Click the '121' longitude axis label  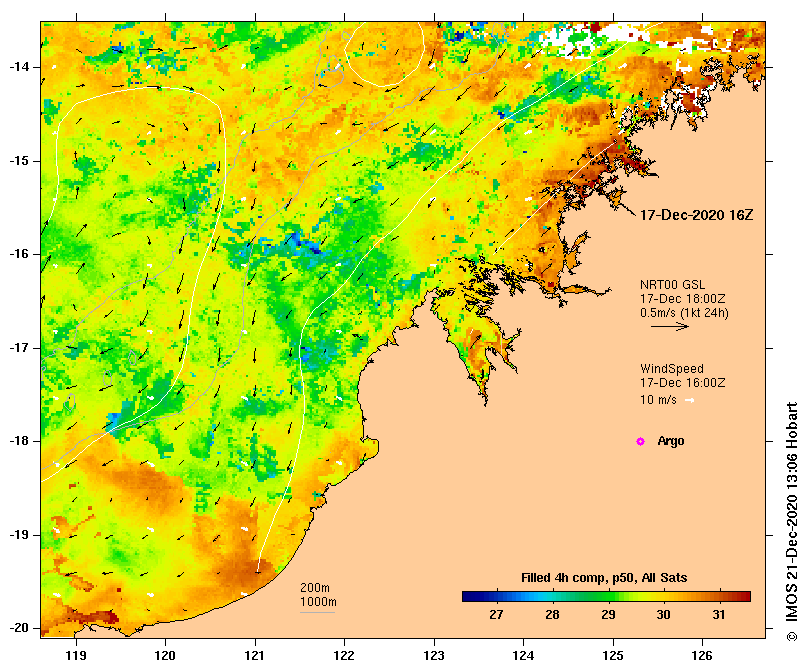255,655
